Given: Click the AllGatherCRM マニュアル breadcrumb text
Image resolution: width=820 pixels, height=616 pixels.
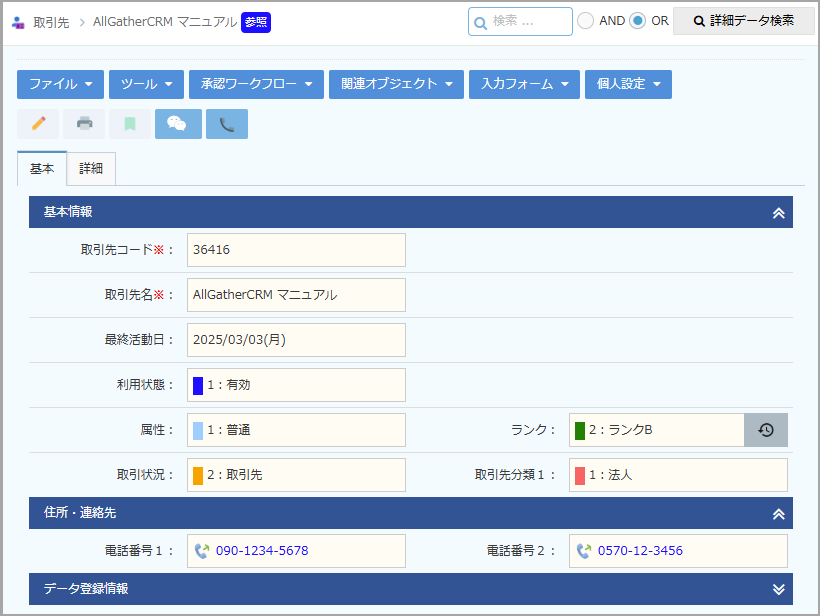Looking at the screenshot, I should 165,22.
